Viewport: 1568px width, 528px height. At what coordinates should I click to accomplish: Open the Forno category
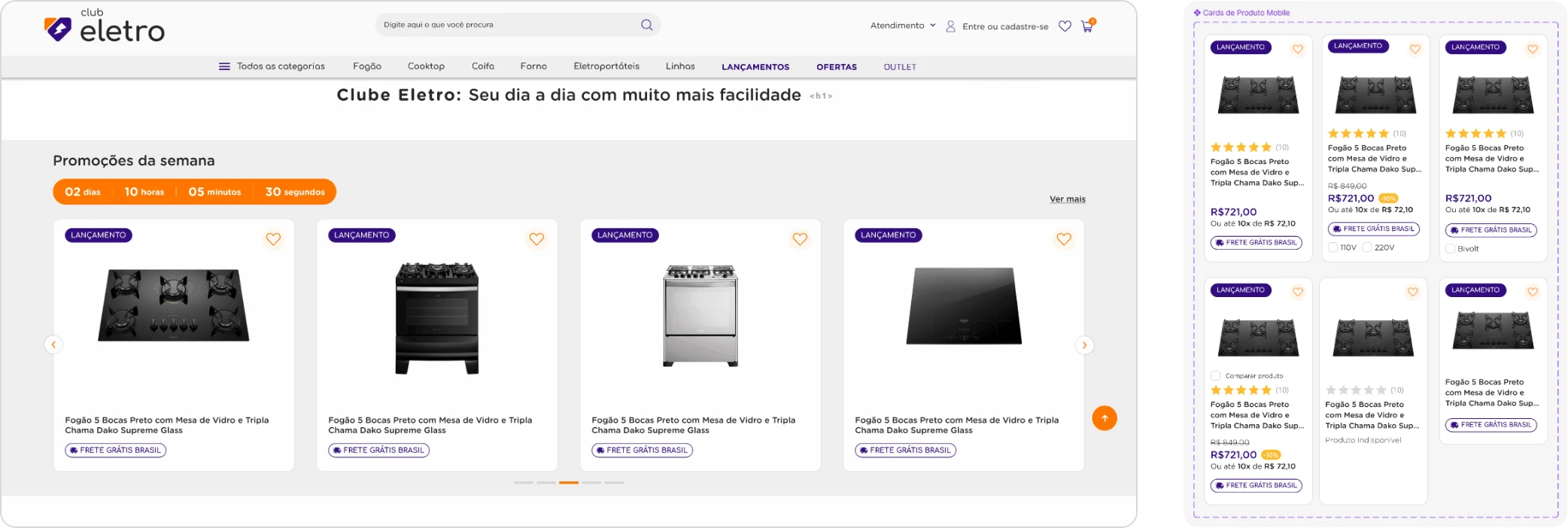pos(533,66)
